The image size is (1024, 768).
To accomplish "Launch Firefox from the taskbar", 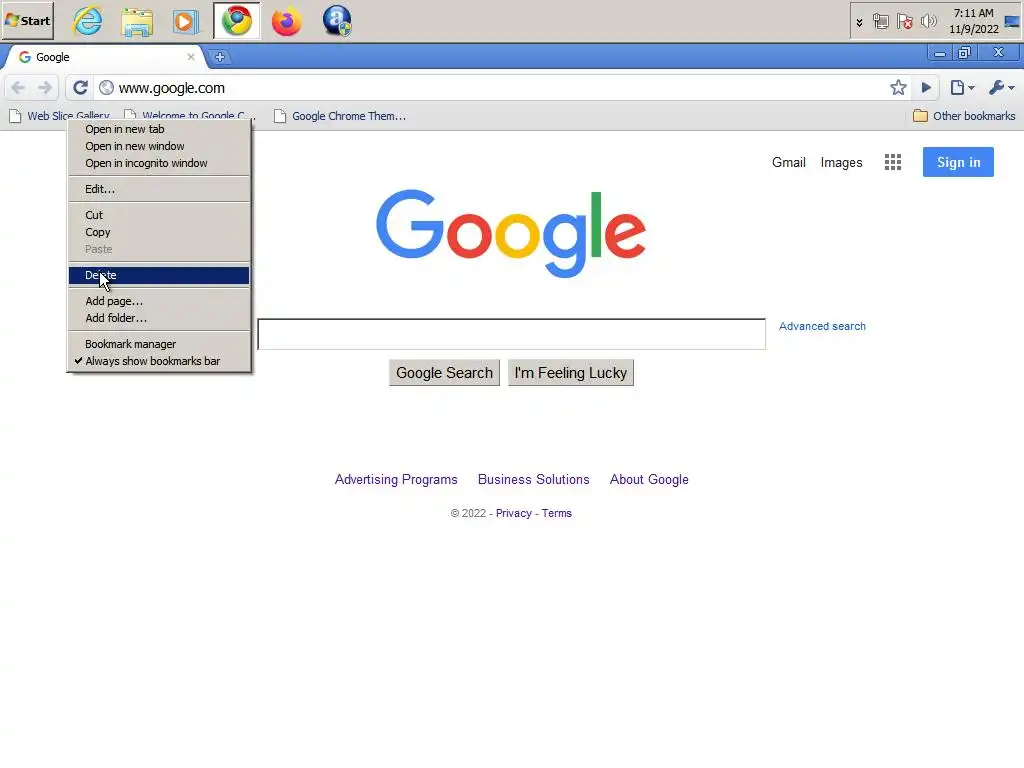I will pyautogui.click(x=287, y=21).
